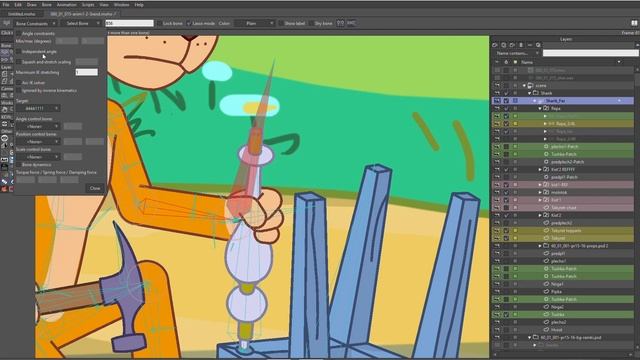This screenshot has width=640, height=360.
Task: Collapse the scene layer group
Action: [x=524, y=86]
